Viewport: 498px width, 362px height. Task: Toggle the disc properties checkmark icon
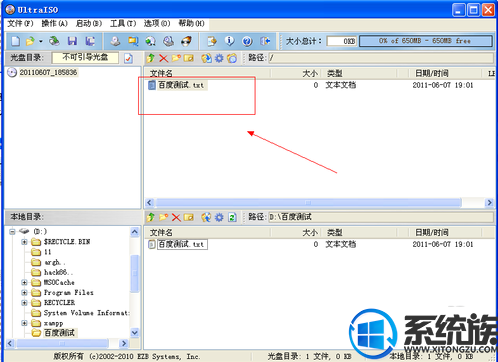point(128,58)
